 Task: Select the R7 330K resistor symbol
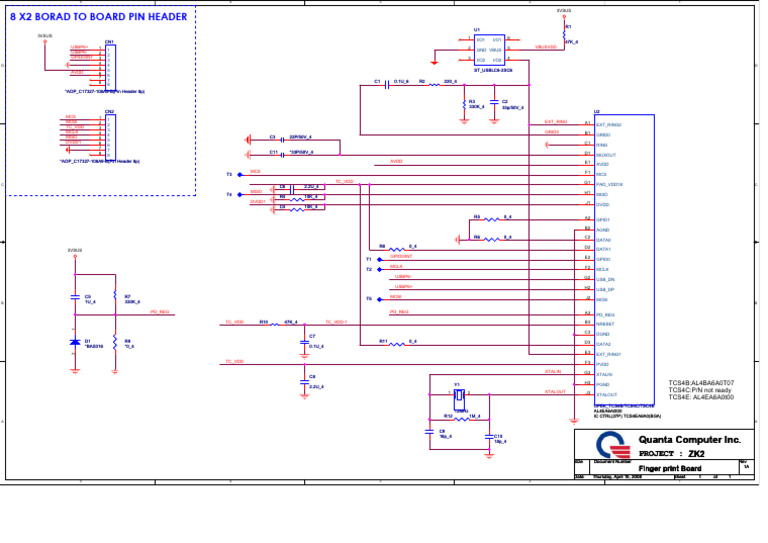tap(115, 295)
